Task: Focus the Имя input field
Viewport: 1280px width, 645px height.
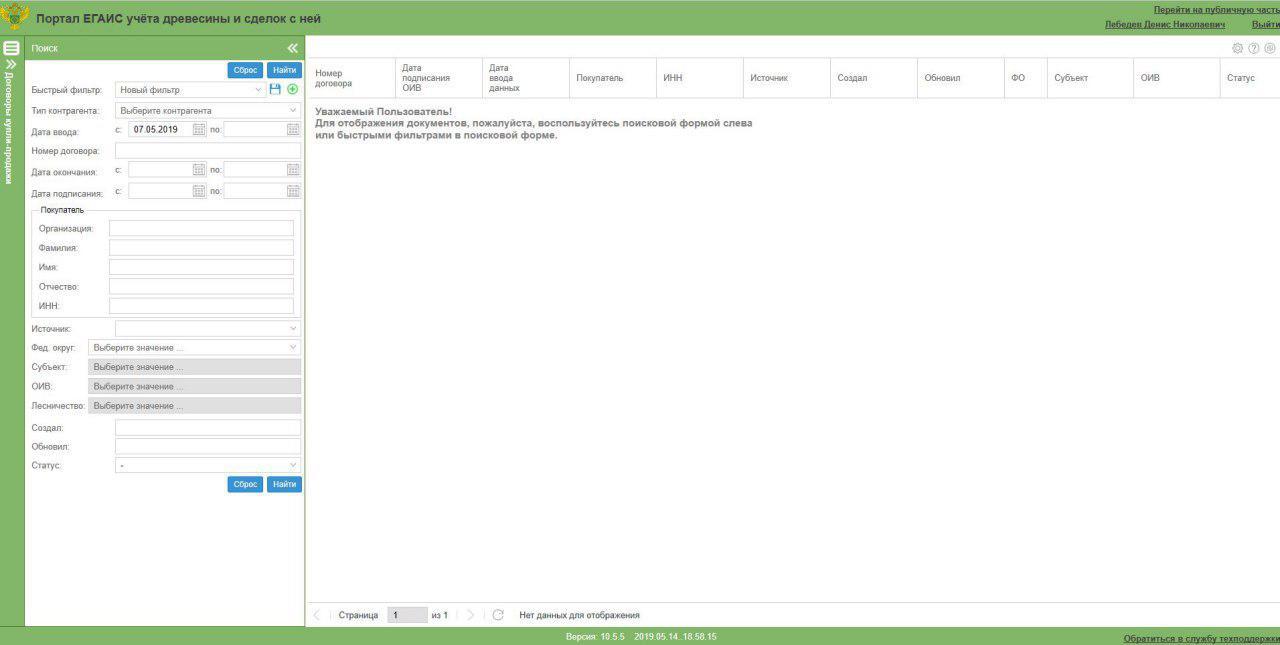Action: 201,267
